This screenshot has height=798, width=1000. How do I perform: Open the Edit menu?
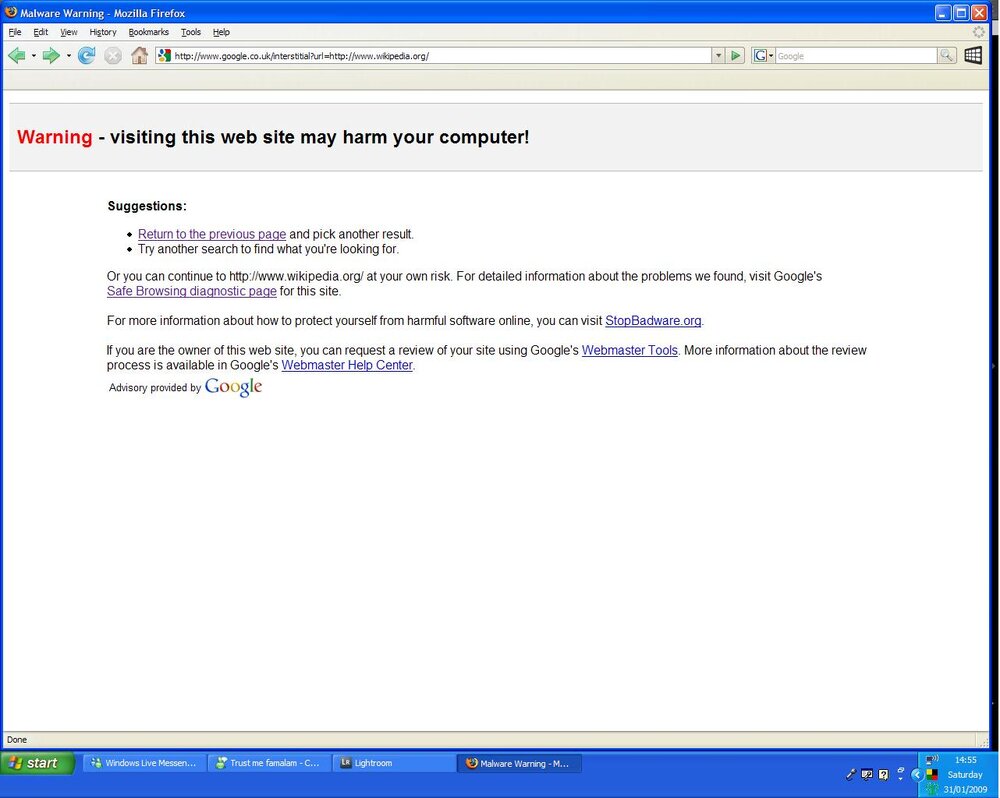tap(41, 32)
